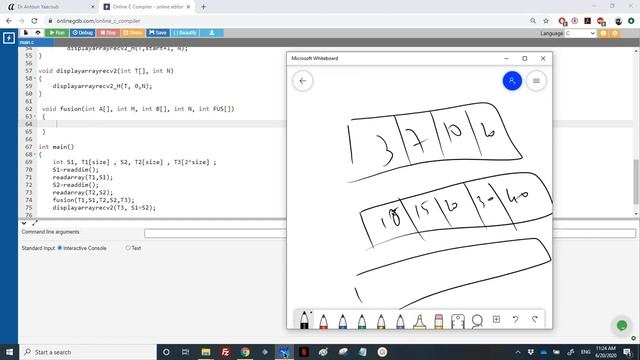This screenshot has height=360, width=640.
Task: Click the taskbar search box
Action: [87, 352]
